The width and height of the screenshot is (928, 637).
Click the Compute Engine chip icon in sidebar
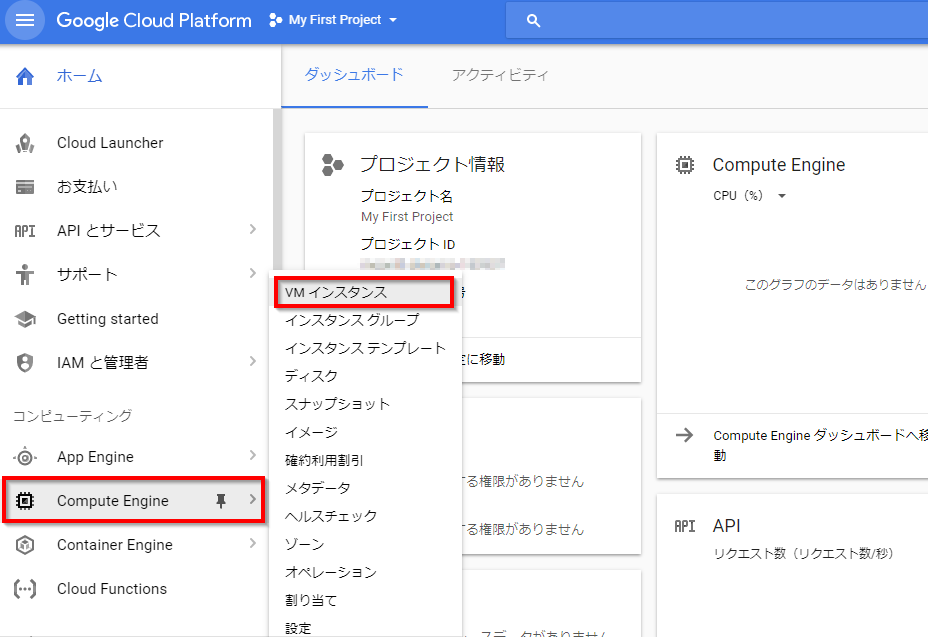25,501
